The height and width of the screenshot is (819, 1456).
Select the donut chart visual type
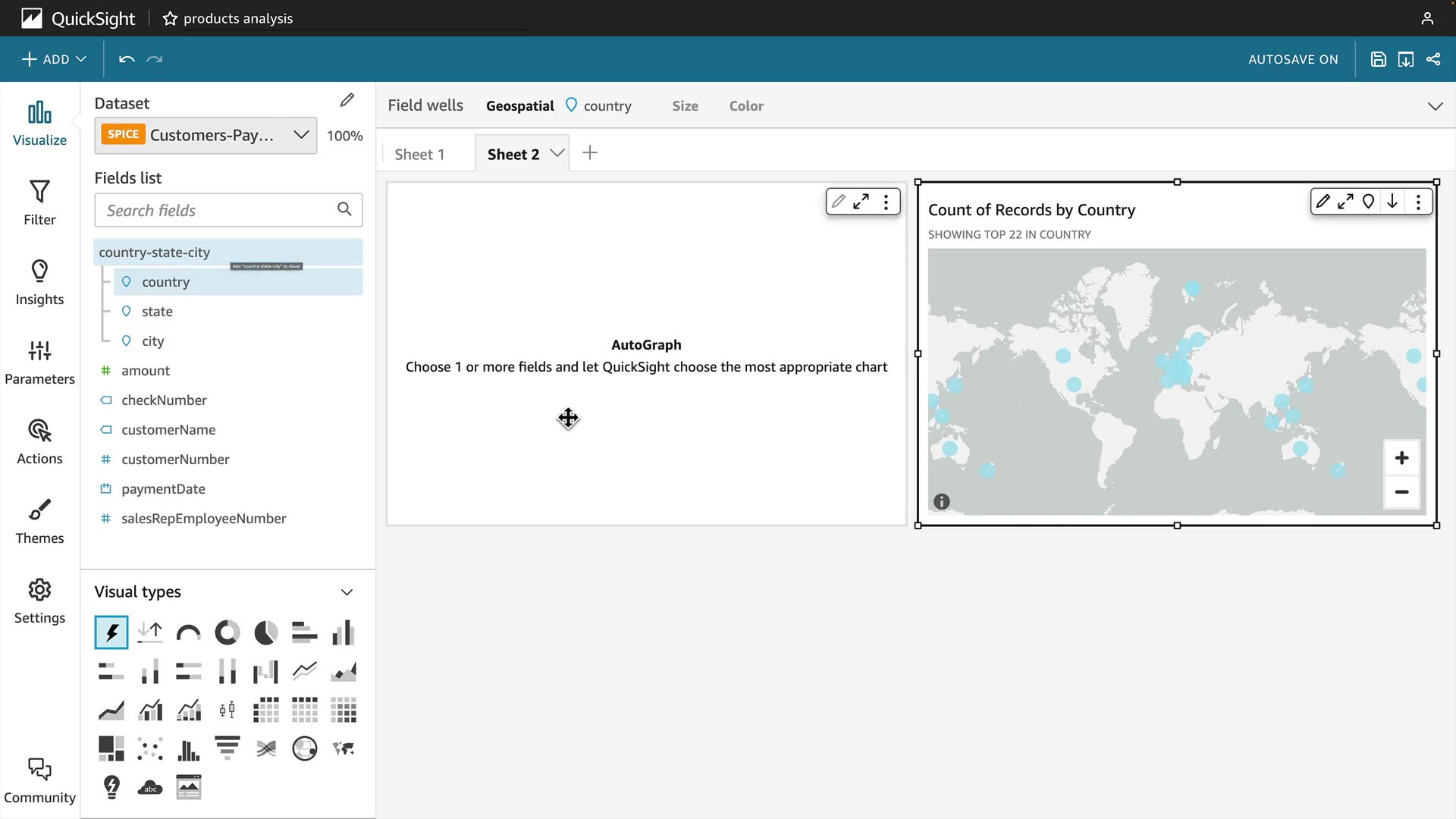(227, 632)
